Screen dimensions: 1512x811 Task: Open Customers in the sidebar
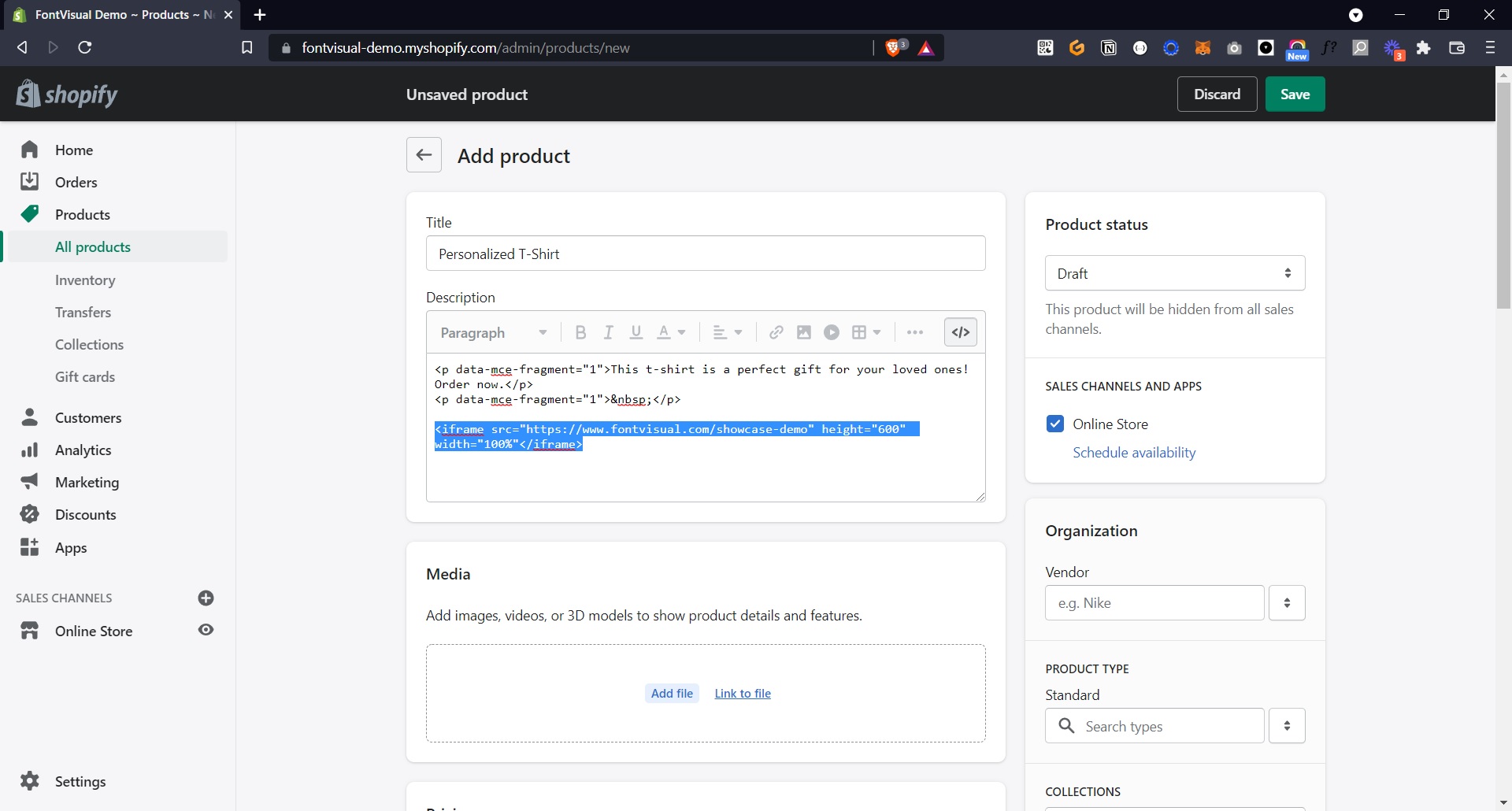coord(88,417)
